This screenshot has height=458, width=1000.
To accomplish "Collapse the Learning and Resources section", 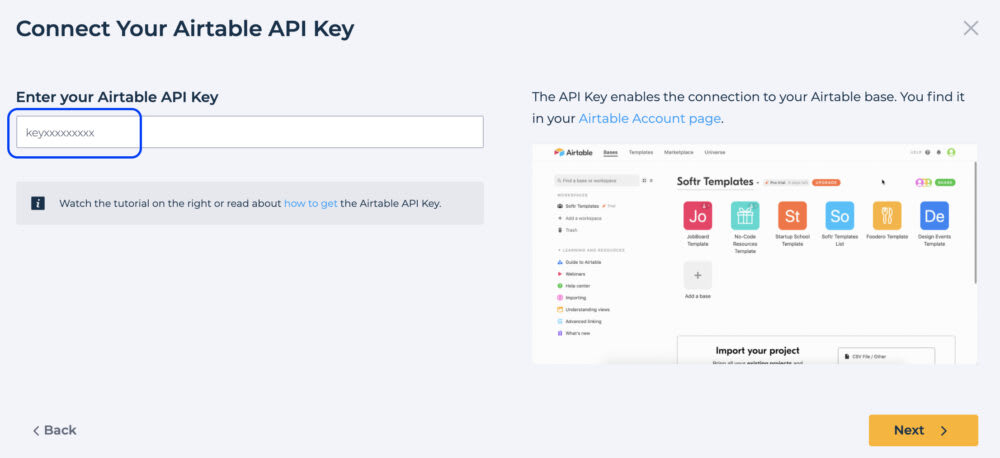I will click(591, 250).
